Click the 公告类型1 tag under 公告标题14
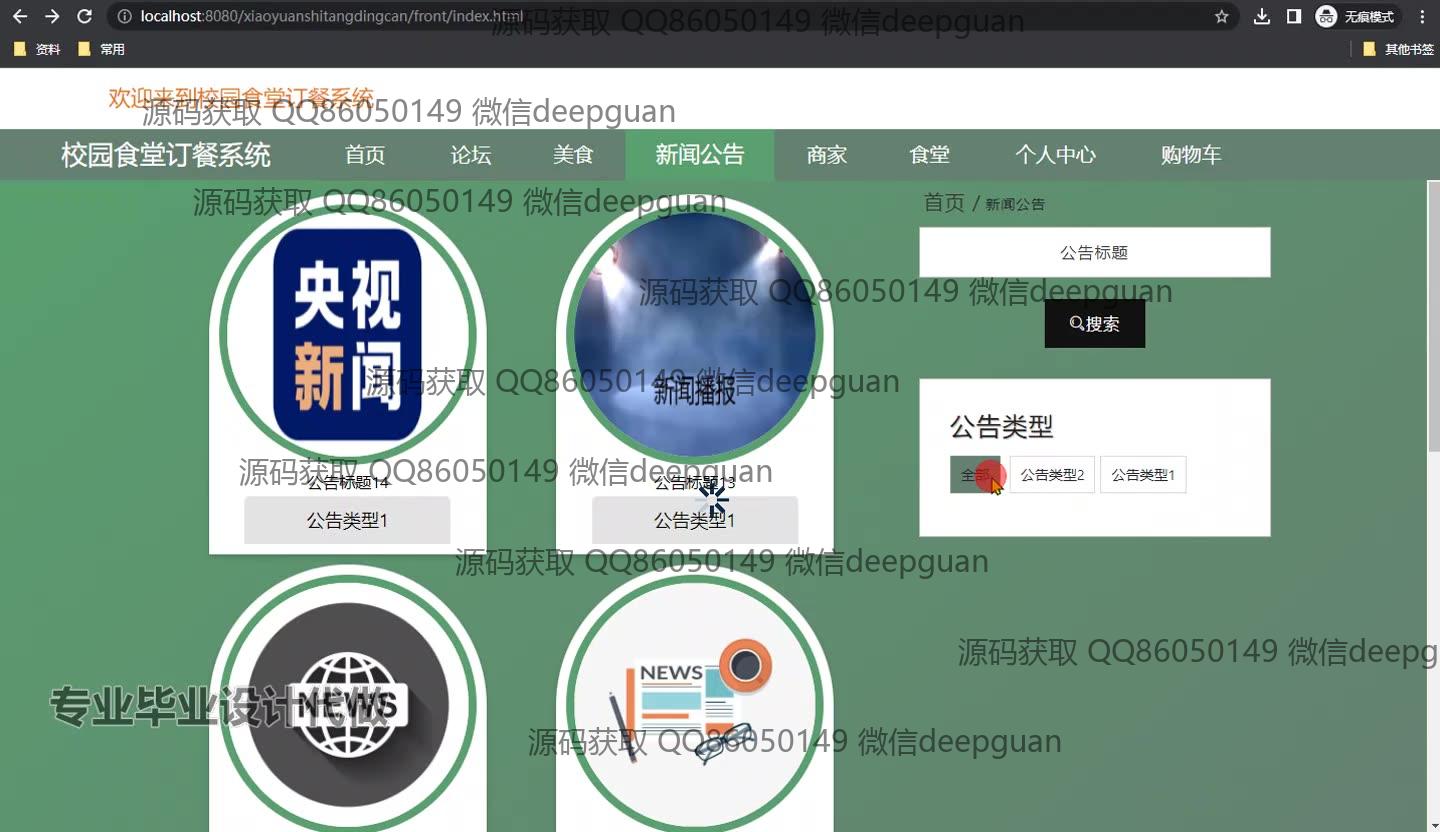Viewport: 1440px width, 832px height. 347,520
